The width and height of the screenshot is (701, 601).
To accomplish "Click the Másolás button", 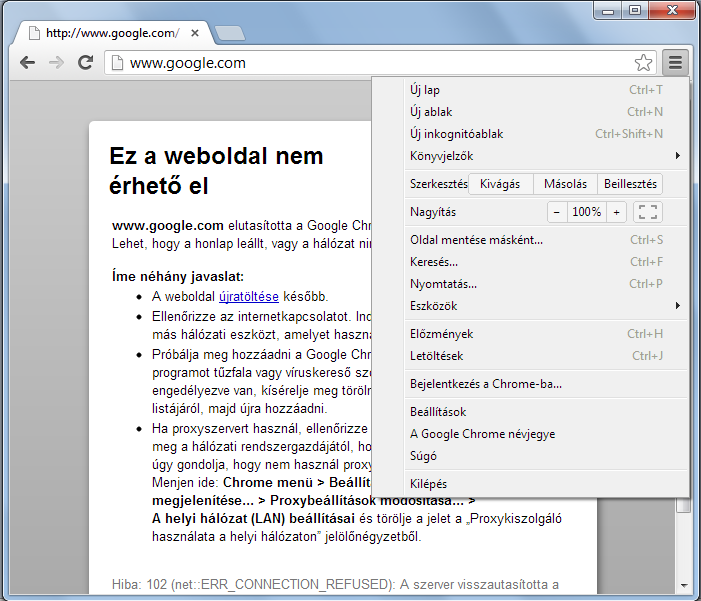I will tap(565, 184).
